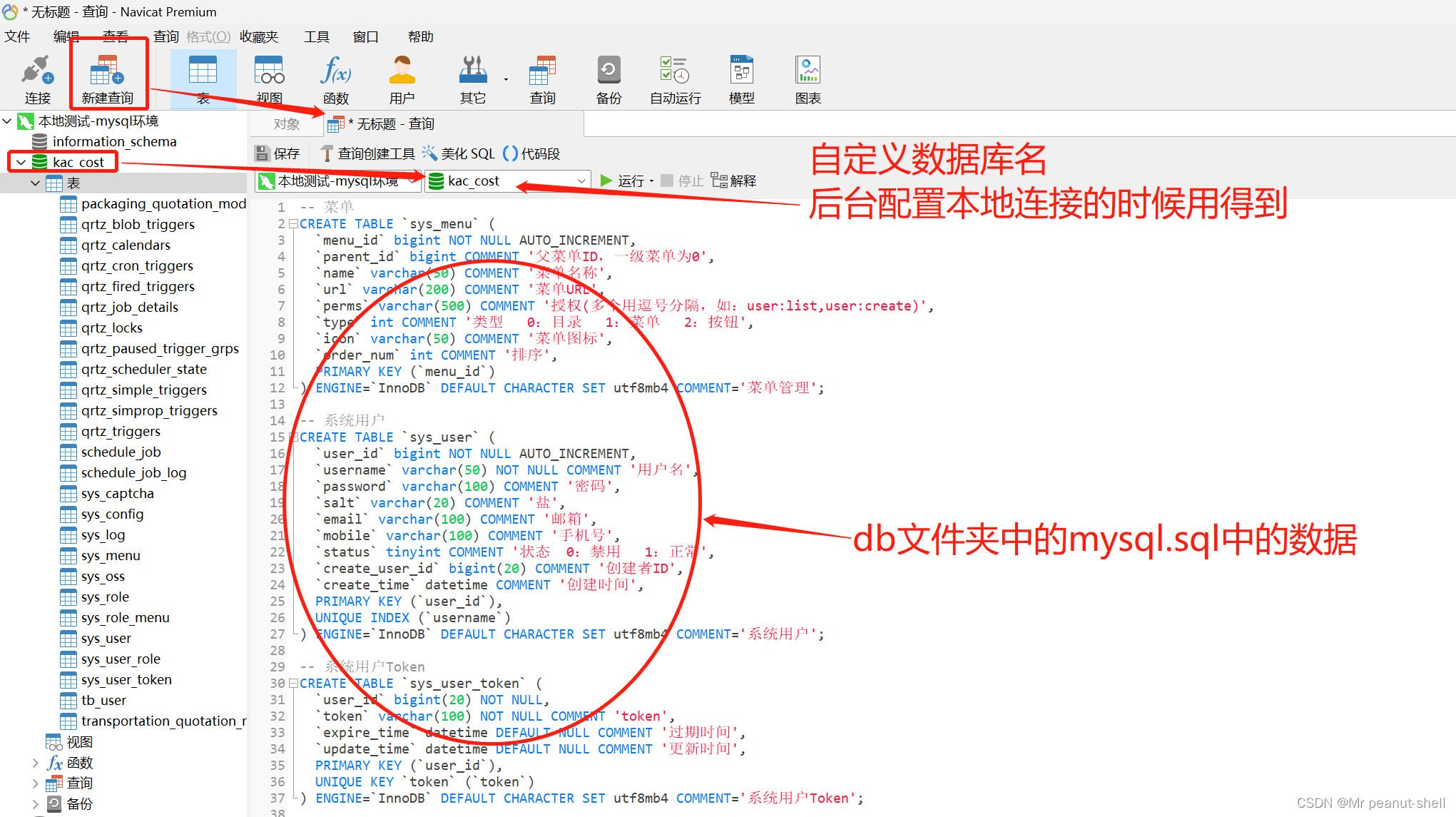Collapse the CREATE TABLE sys_user code block
The width and height of the screenshot is (1456, 817).
pos(293,437)
